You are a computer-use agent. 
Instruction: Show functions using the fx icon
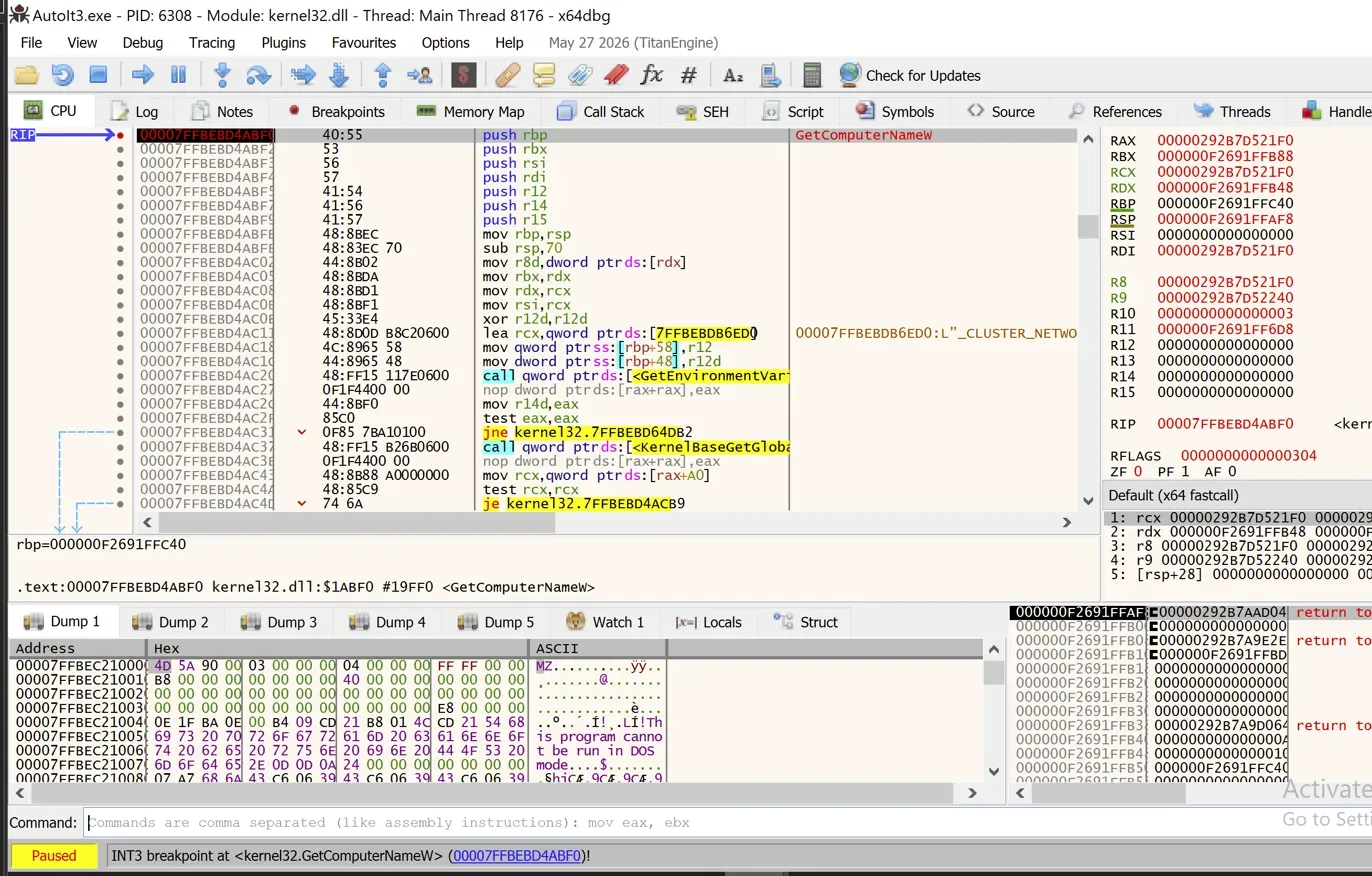[x=652, y=75]
